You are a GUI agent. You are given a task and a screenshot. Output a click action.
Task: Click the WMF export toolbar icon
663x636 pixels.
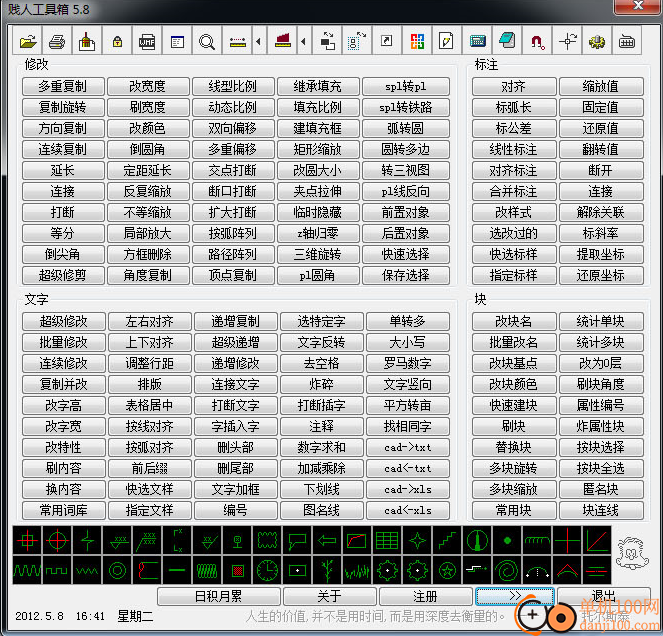click(147, 41)
